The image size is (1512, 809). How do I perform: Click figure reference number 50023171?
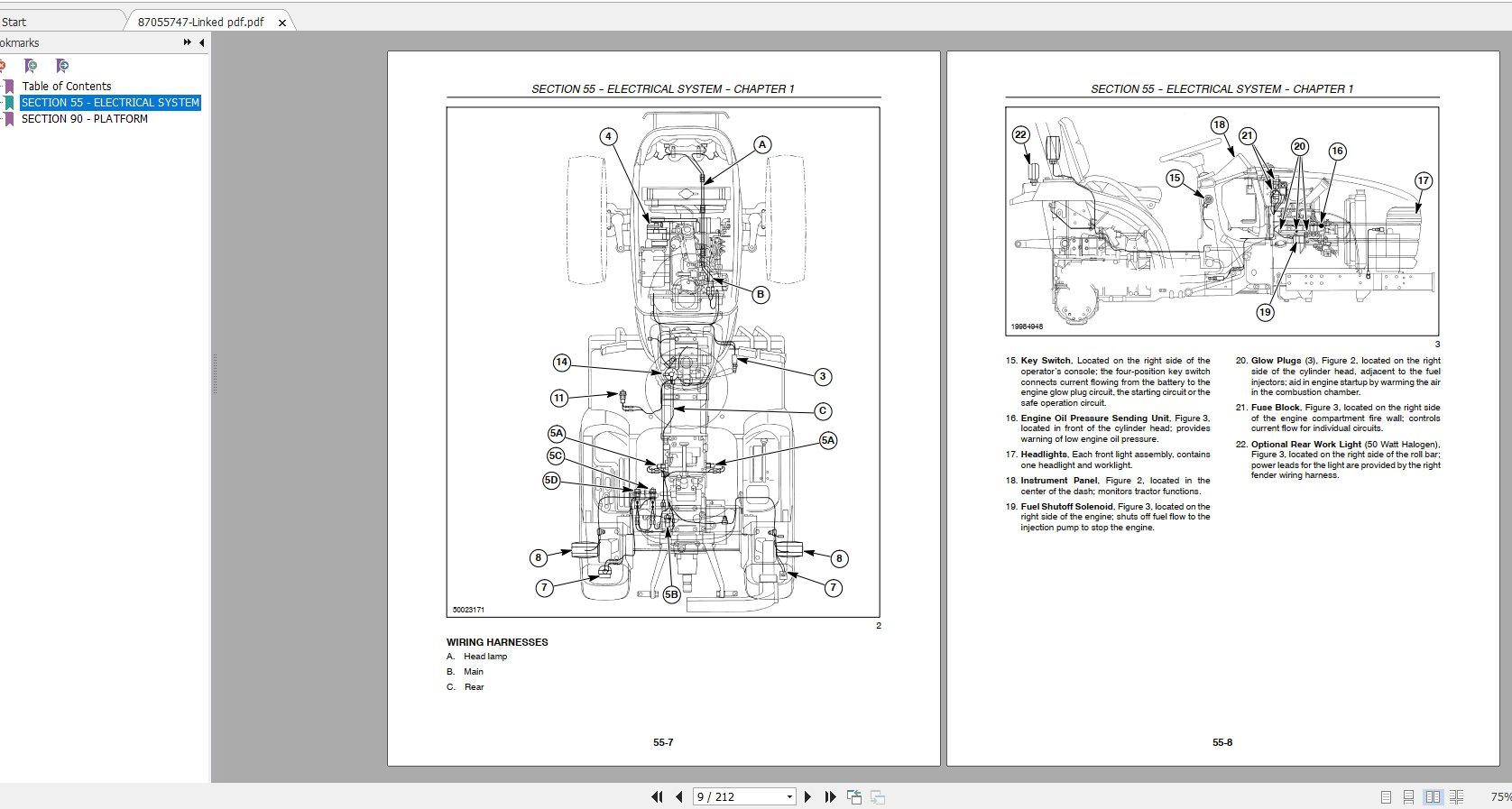pos(468,610)
